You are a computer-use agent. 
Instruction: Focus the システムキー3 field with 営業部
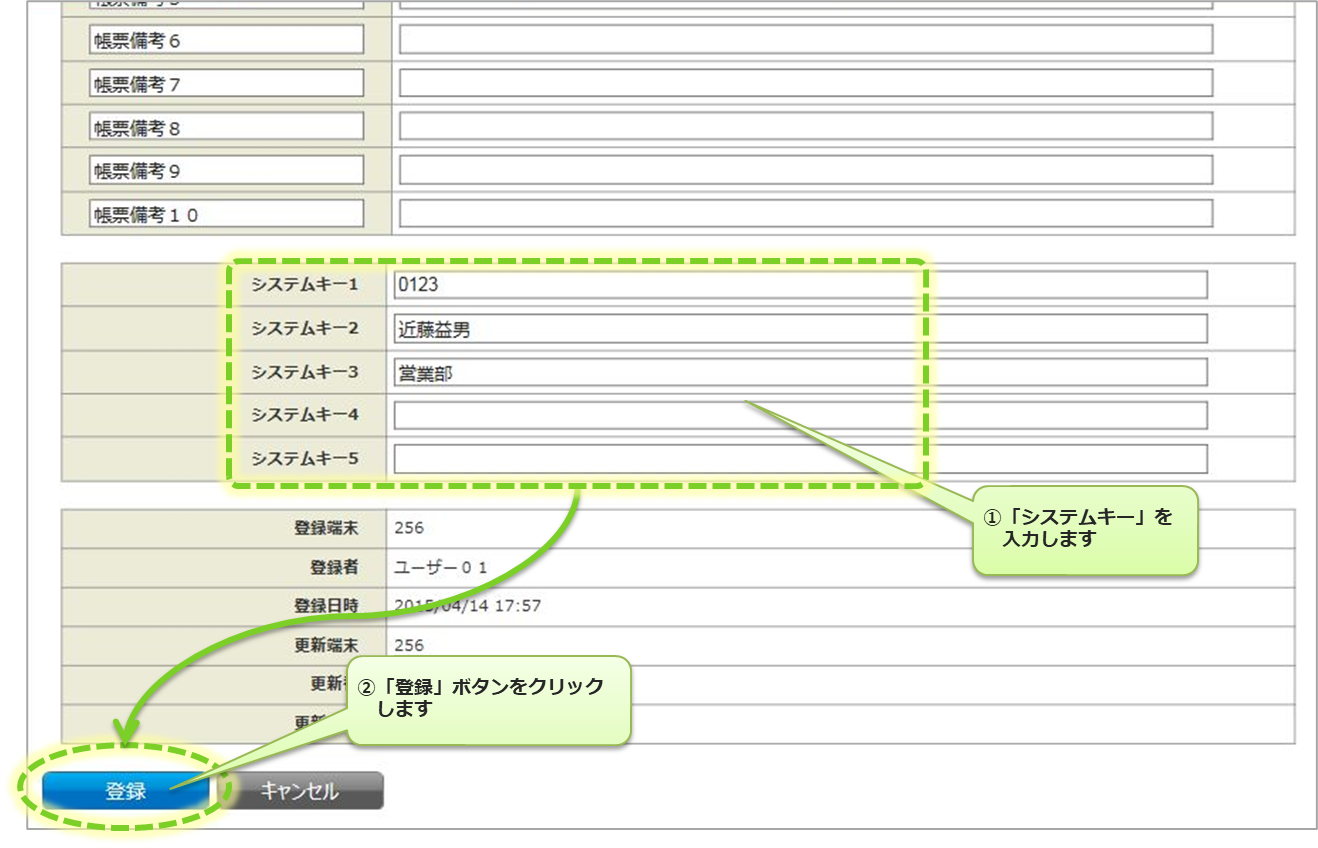pyautogui.click(x=799, y=372)
